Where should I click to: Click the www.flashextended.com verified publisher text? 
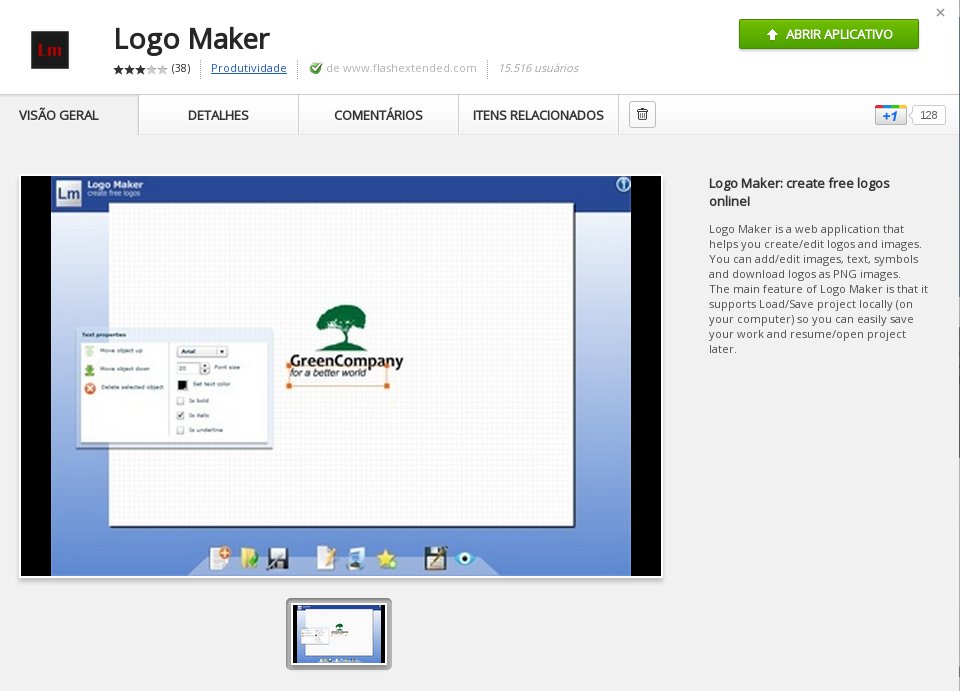pos(401,68)
